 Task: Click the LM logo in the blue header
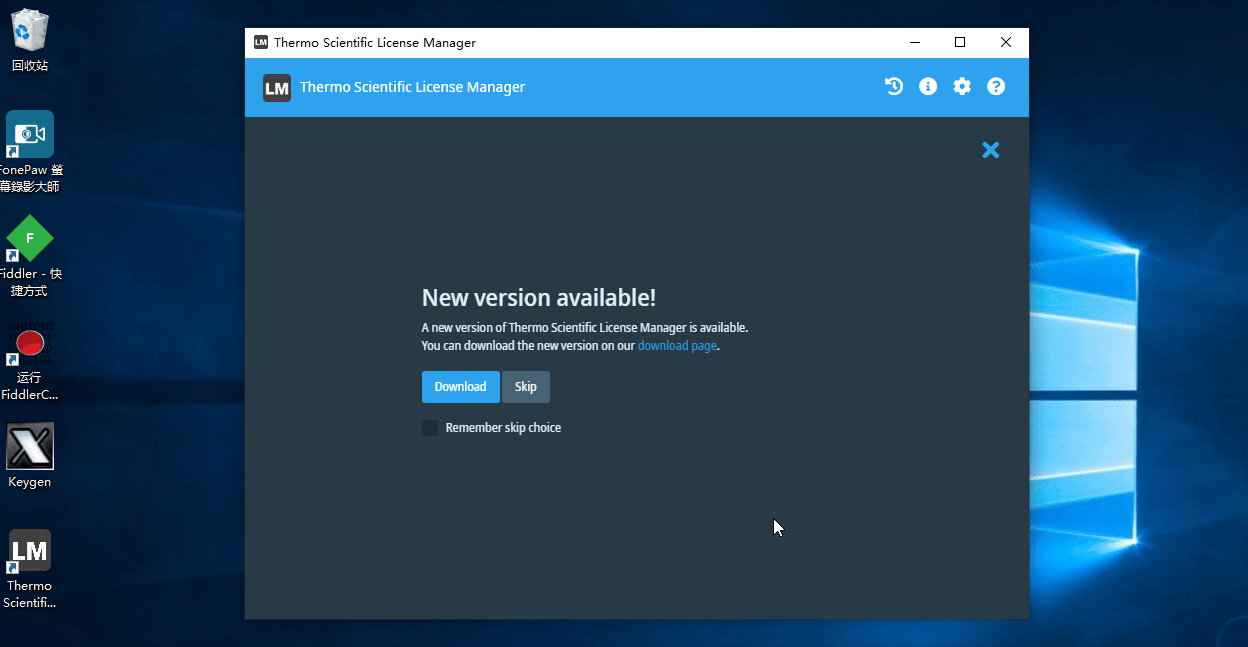(277, 88)
